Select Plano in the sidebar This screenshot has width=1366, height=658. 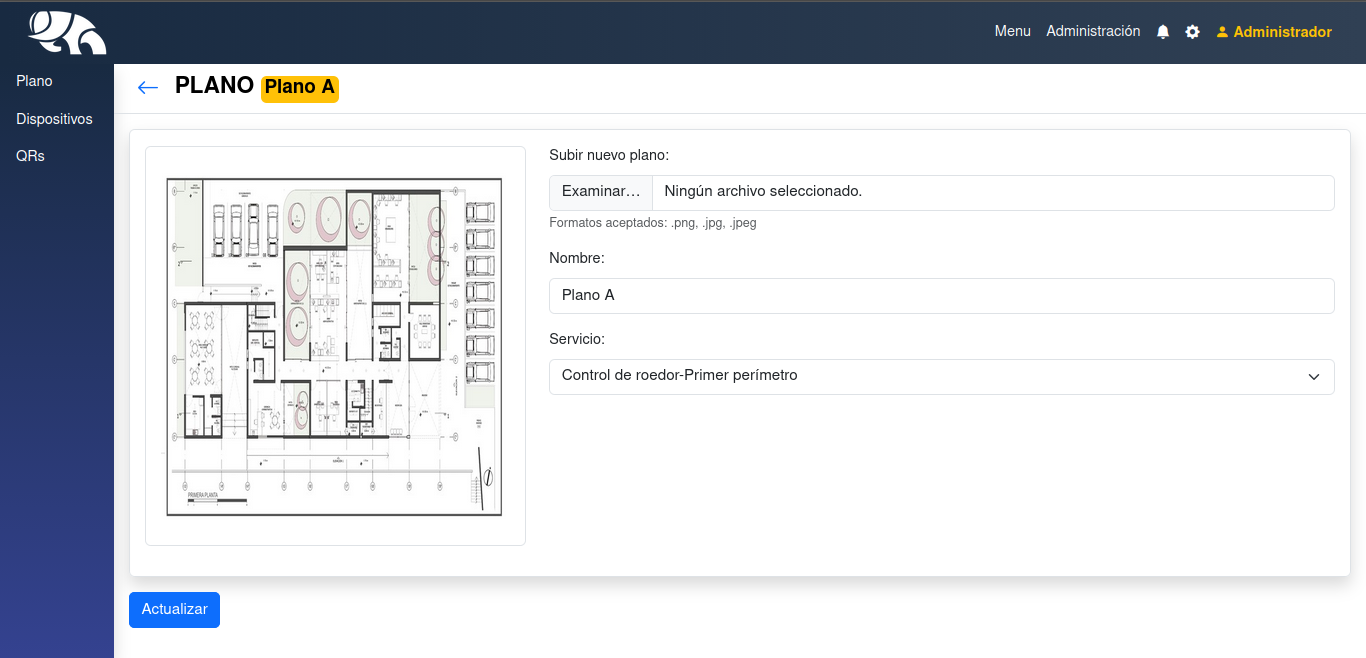point(34,81)
